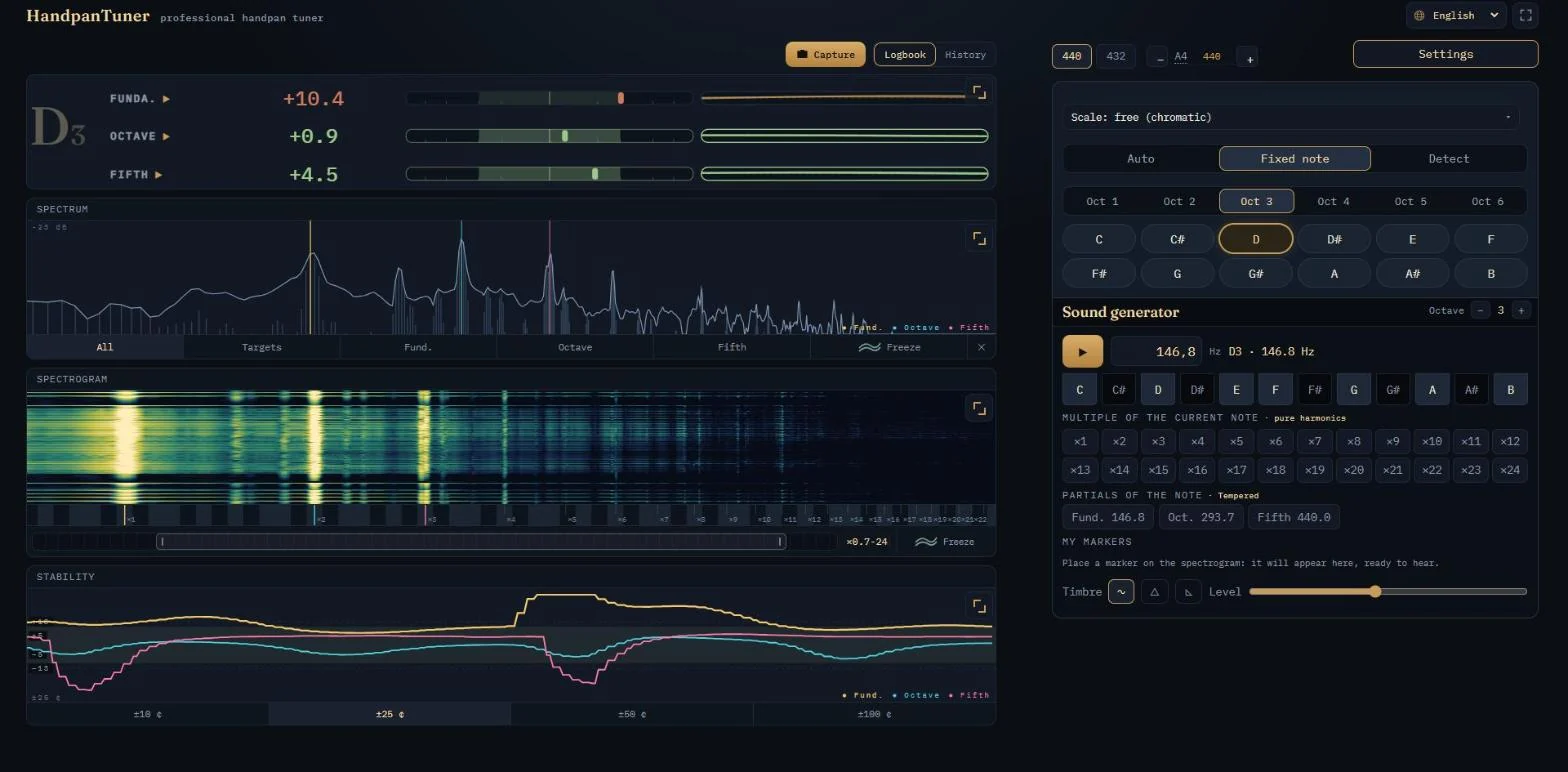Expand the FIFTH partial arrow
This screenshot has width=1568, height=772.
(158, 174)
